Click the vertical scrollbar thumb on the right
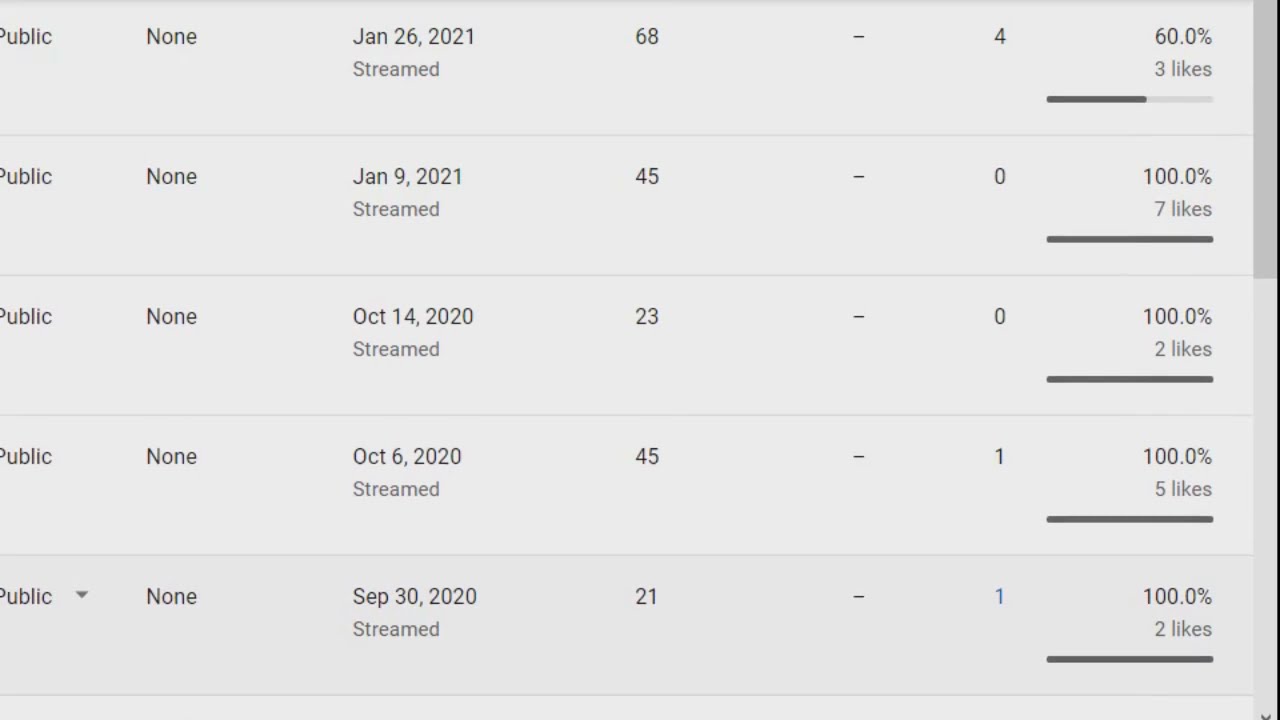Image resolution: width=1280 pixels, height=720 pixels. 1266,140
